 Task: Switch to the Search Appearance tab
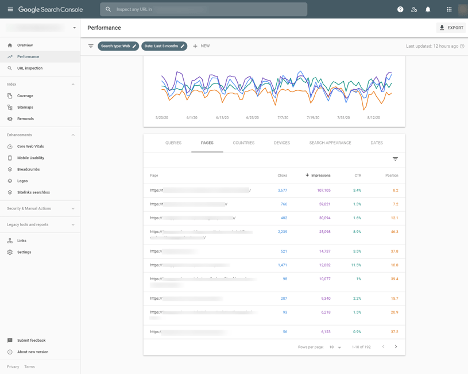point(330,143)
